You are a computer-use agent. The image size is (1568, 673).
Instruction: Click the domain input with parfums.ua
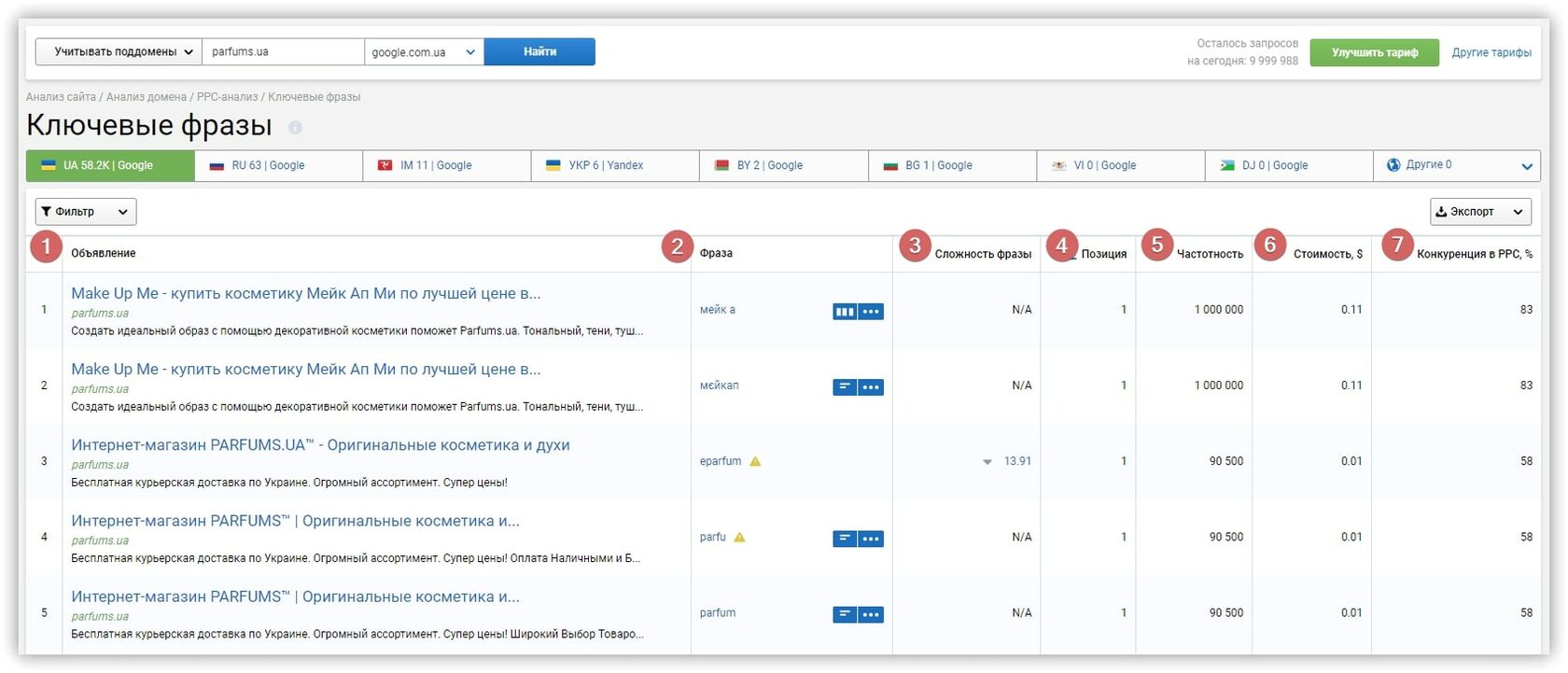click(283, 52)
